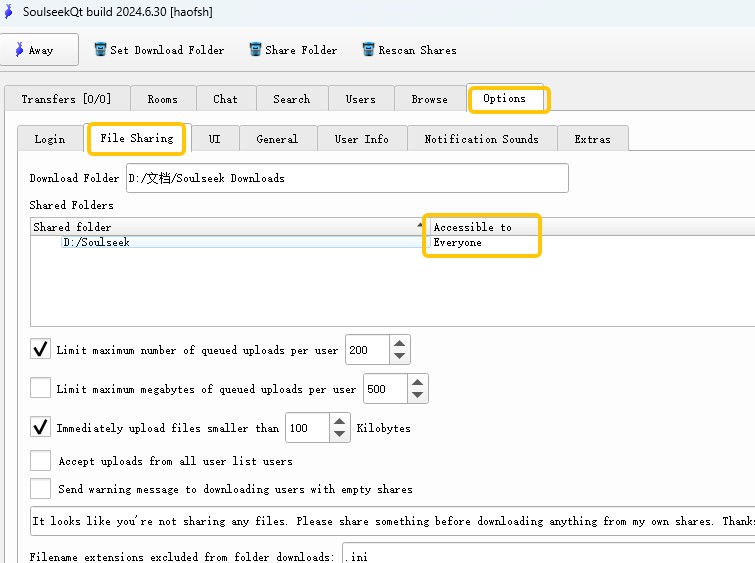Open the Search tab
755x563 pixels.
(292, 99)
